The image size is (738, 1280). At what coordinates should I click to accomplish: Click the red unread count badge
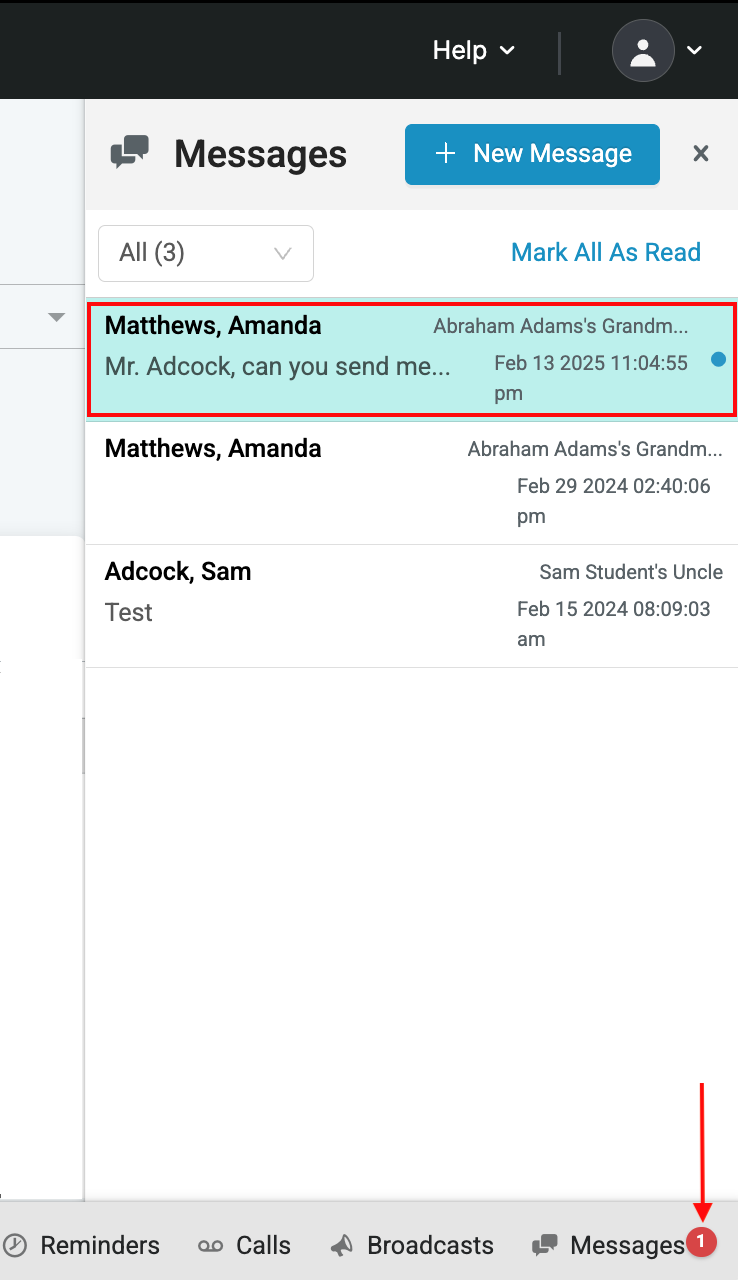pyautogui.click(x=701, y=1242)
